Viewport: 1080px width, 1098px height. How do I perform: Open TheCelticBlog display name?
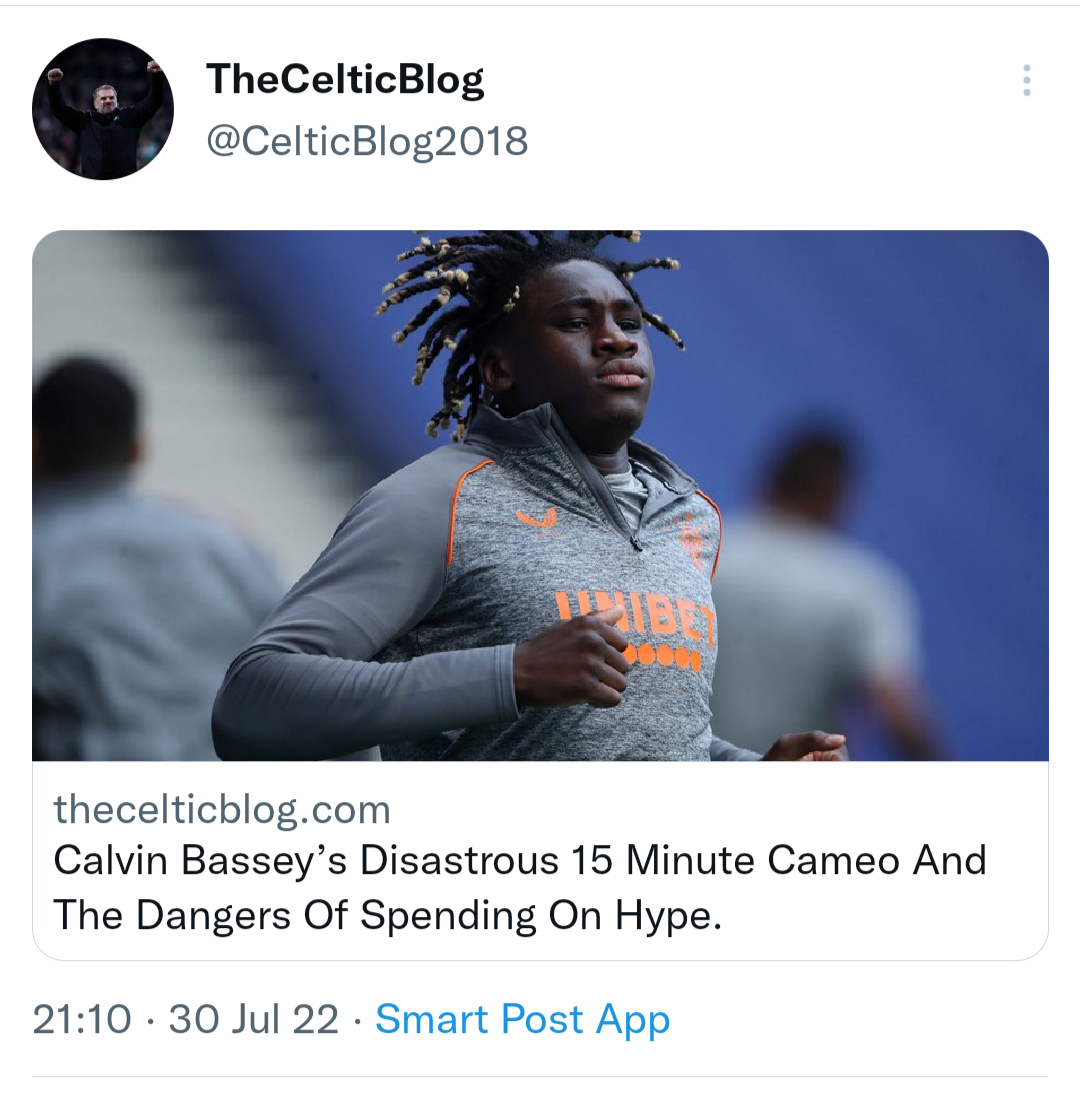click(345, 79)
